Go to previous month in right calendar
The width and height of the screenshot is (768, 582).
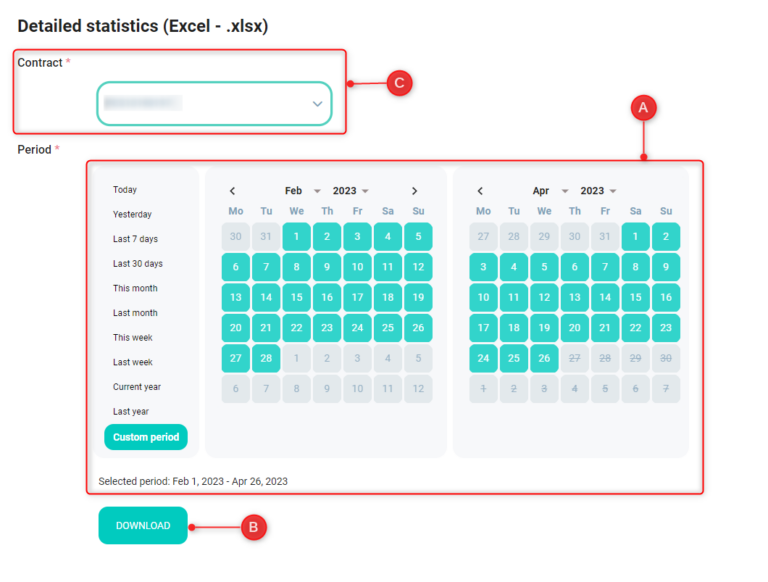point(480,191)
